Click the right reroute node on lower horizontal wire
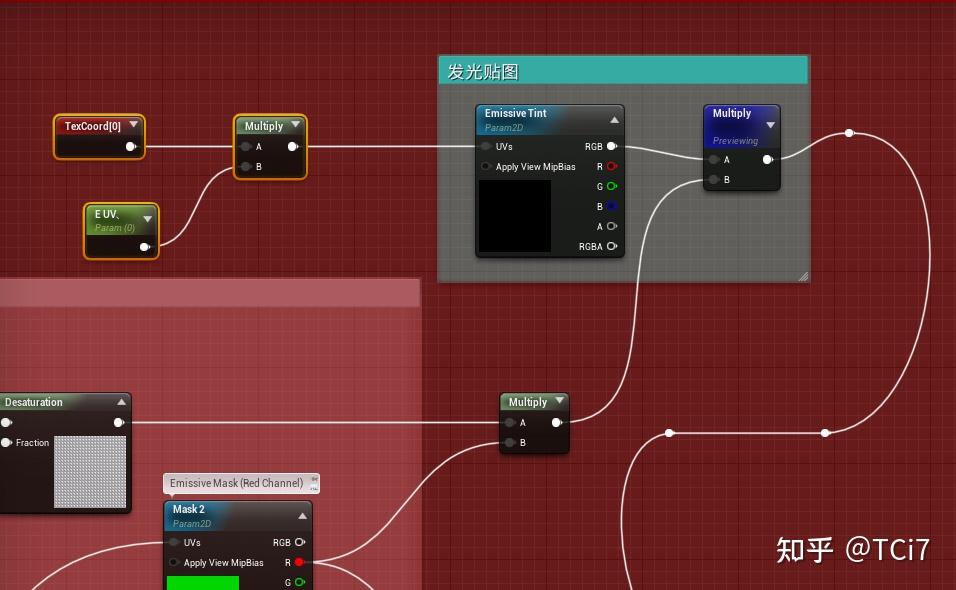 (825, 433)
